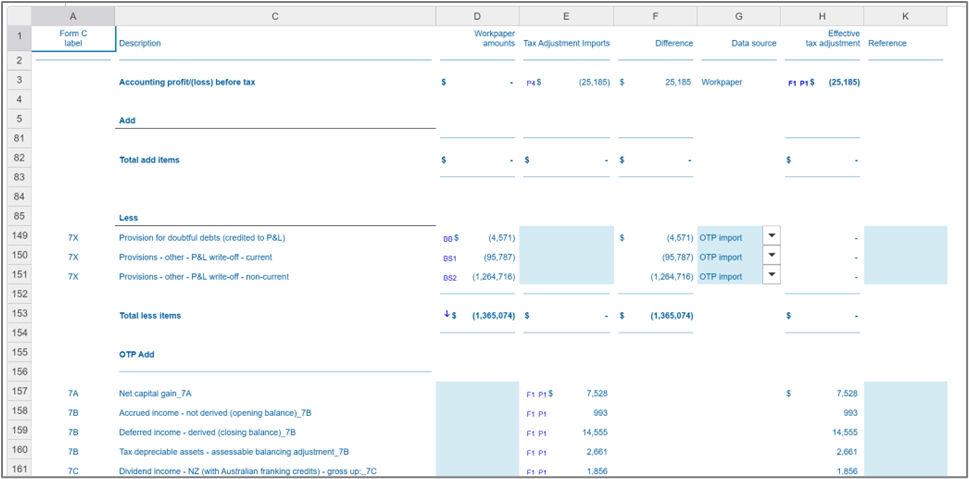Click the BB link in row 149
The height and width of the screenshot is (479, 969).
(447, 238)
